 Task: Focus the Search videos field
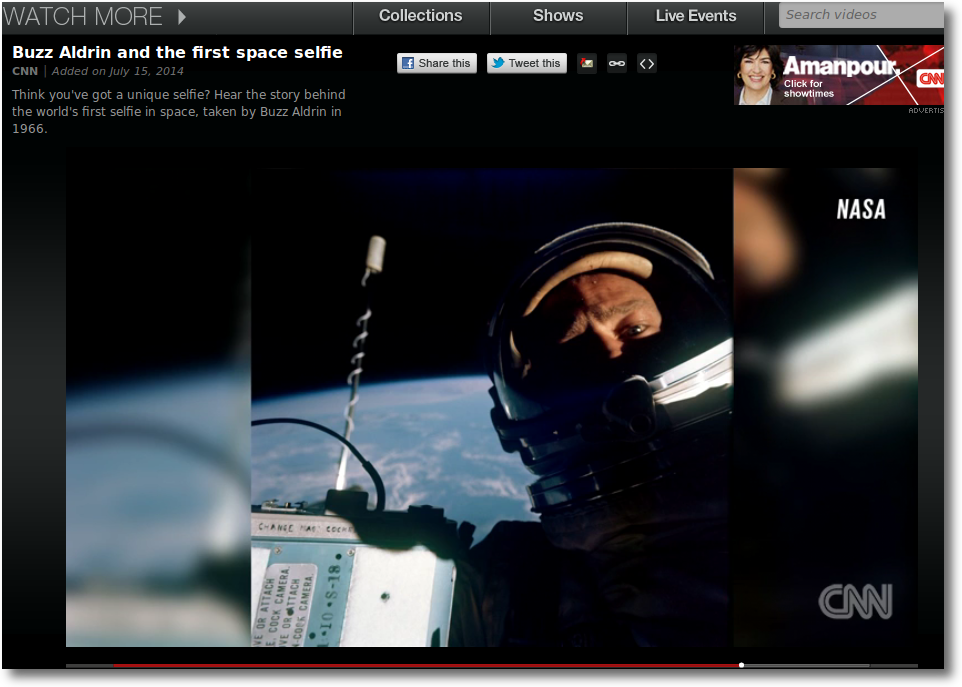point(861,15)
